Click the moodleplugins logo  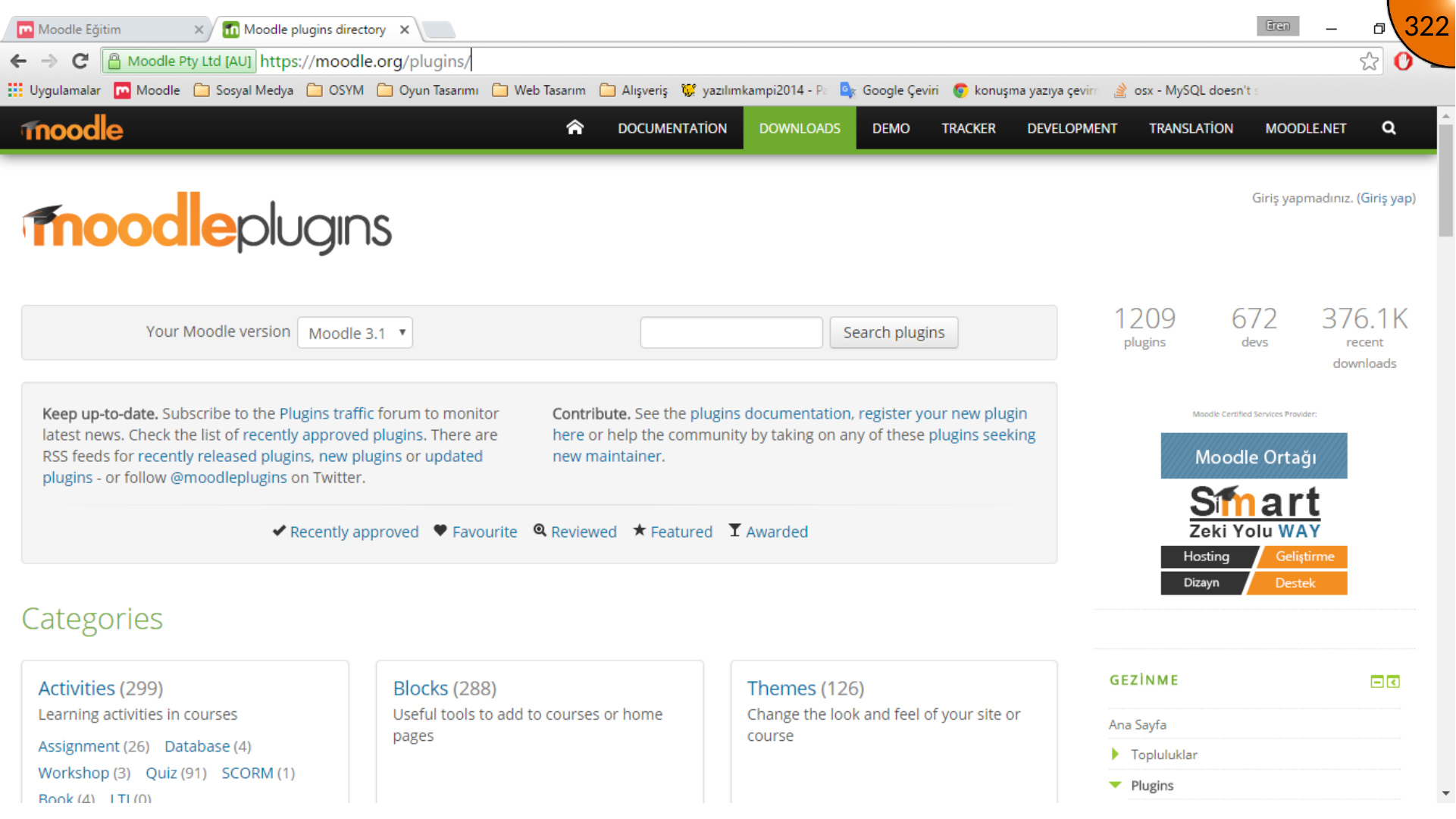click(207, 224)
